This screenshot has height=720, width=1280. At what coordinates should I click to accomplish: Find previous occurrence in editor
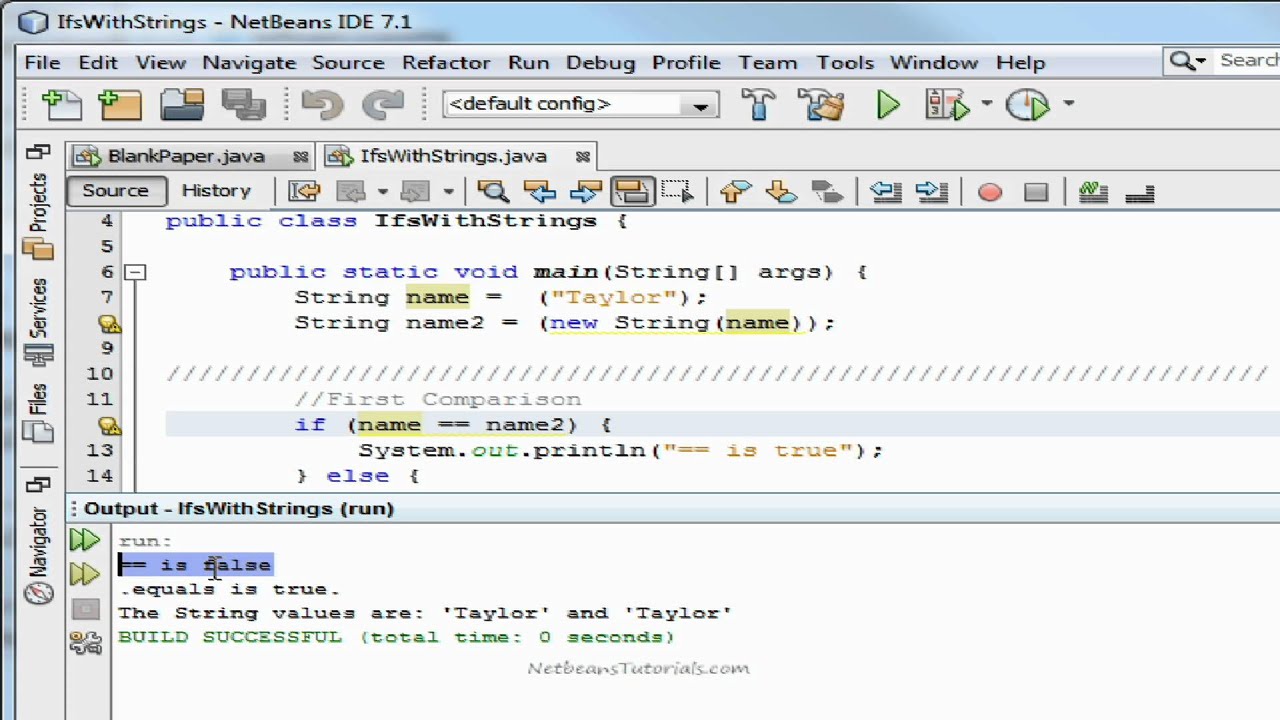[x=540, y=191]
